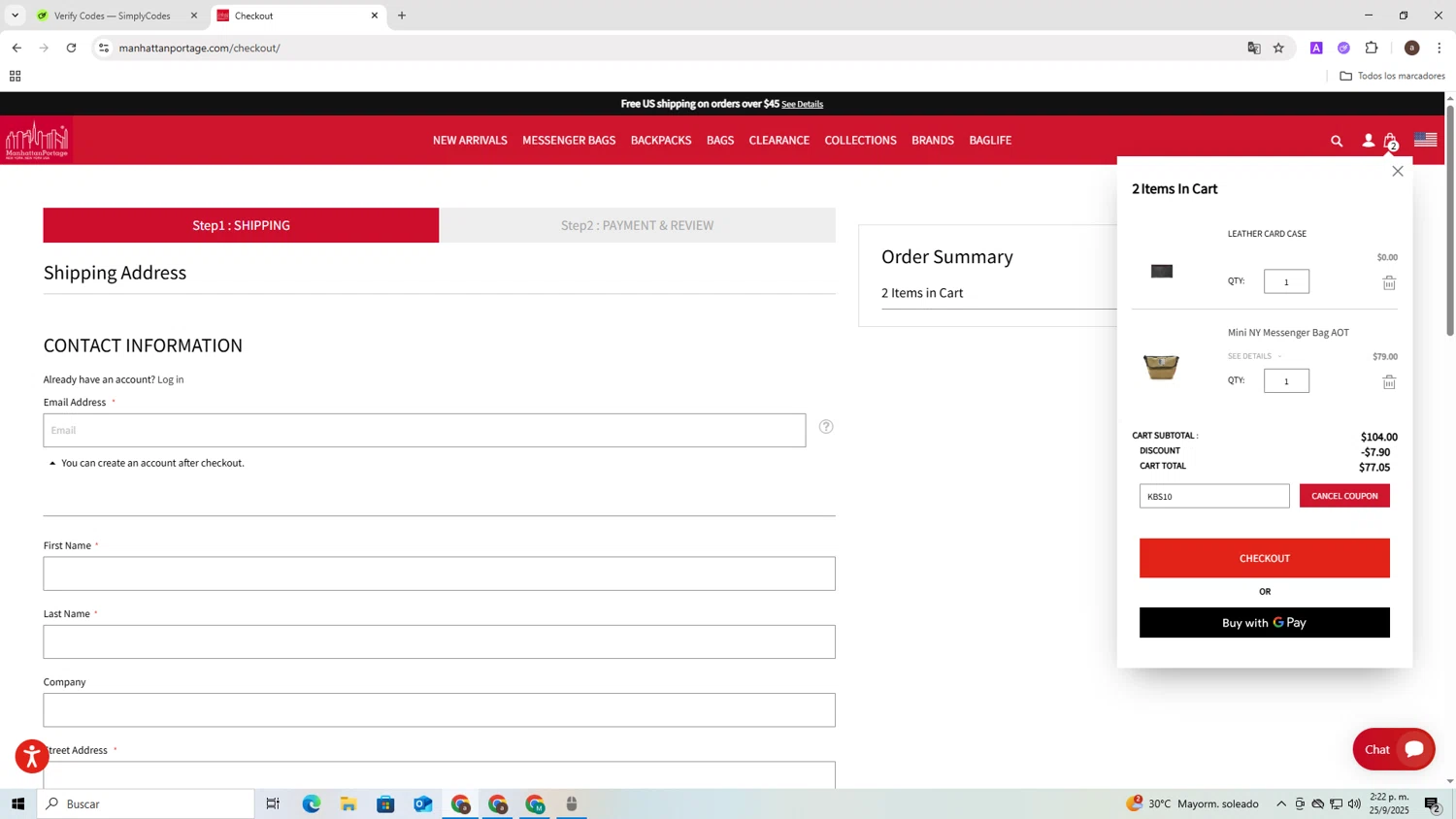Open Todos los marcadores bookmarks folder
Screen dimensions: 1456x819
click(x=1392, y=76)
